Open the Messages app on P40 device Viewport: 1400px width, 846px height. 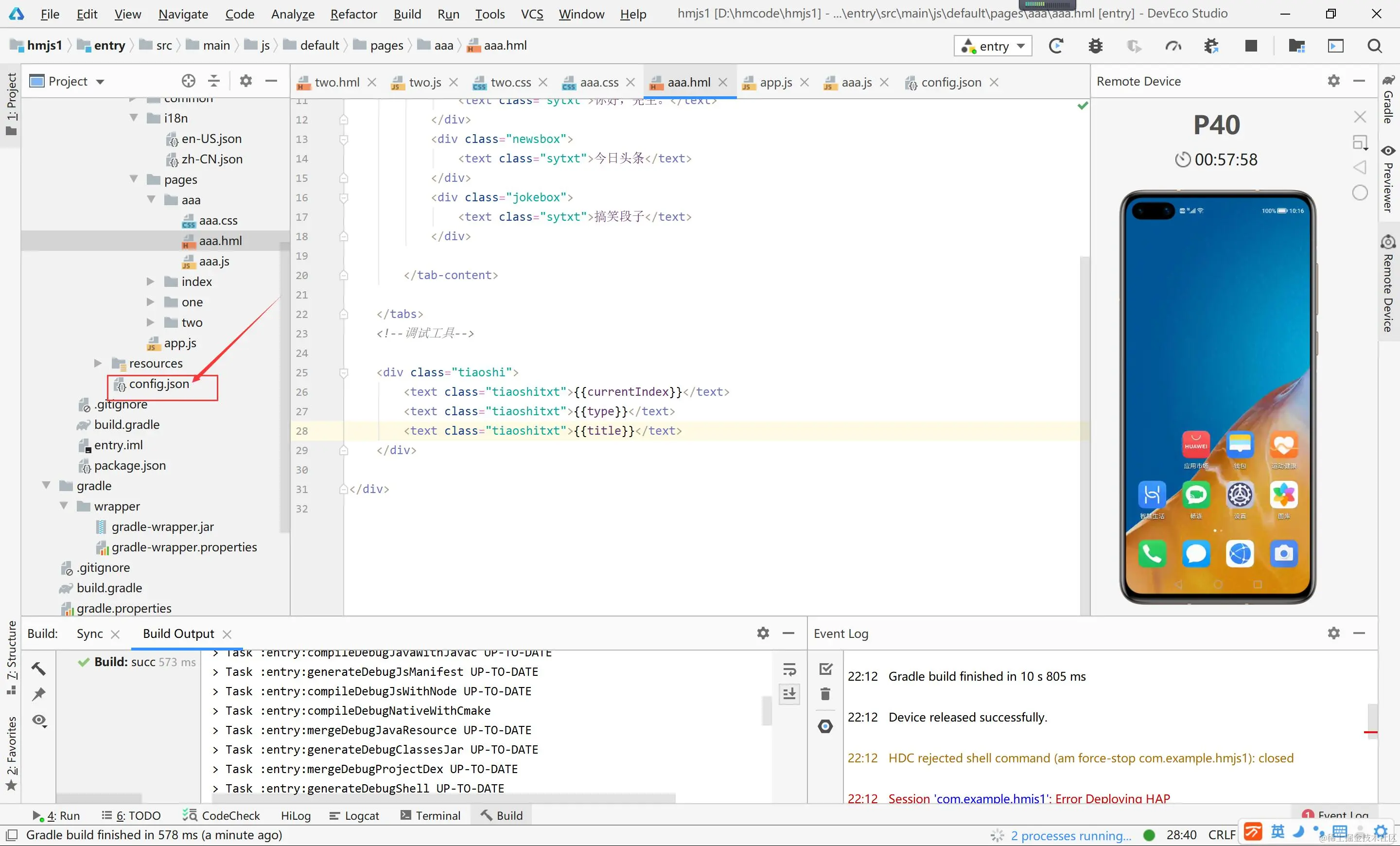pyautogui.click(x=1196, y=553)
